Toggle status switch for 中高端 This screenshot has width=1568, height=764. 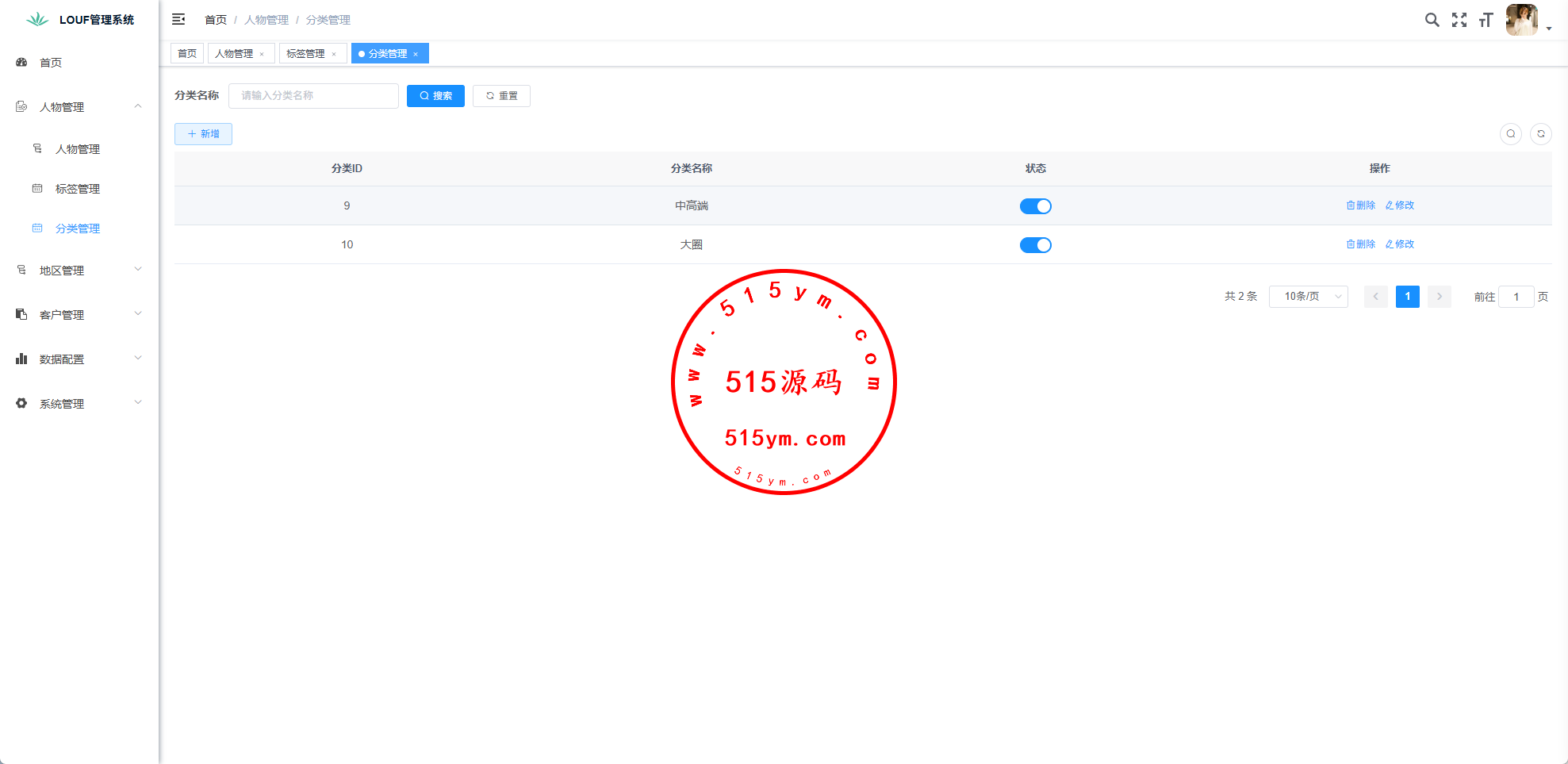click(x=1035, y=206)
